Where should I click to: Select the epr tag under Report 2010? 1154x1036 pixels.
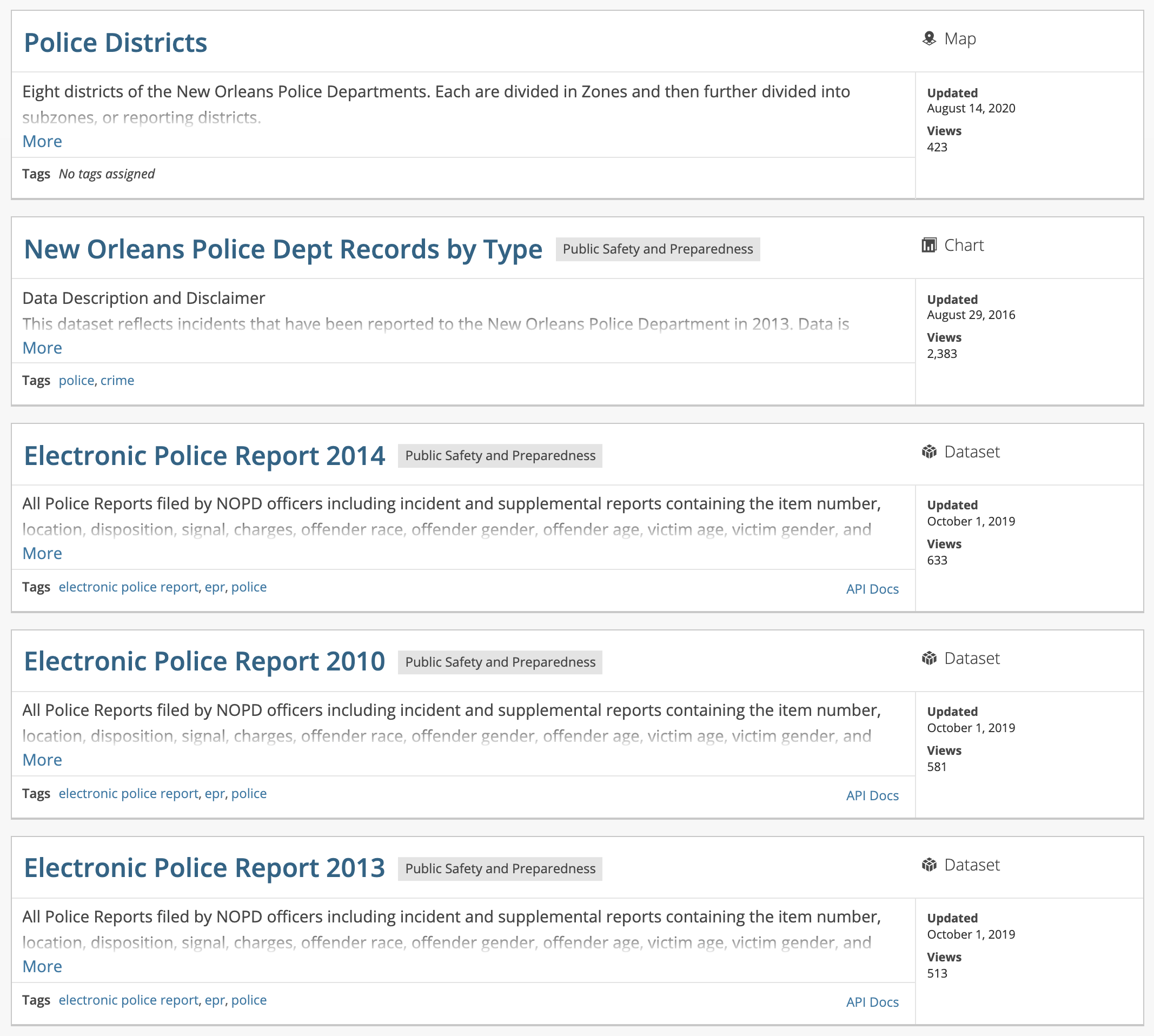[x=215, y=794]
